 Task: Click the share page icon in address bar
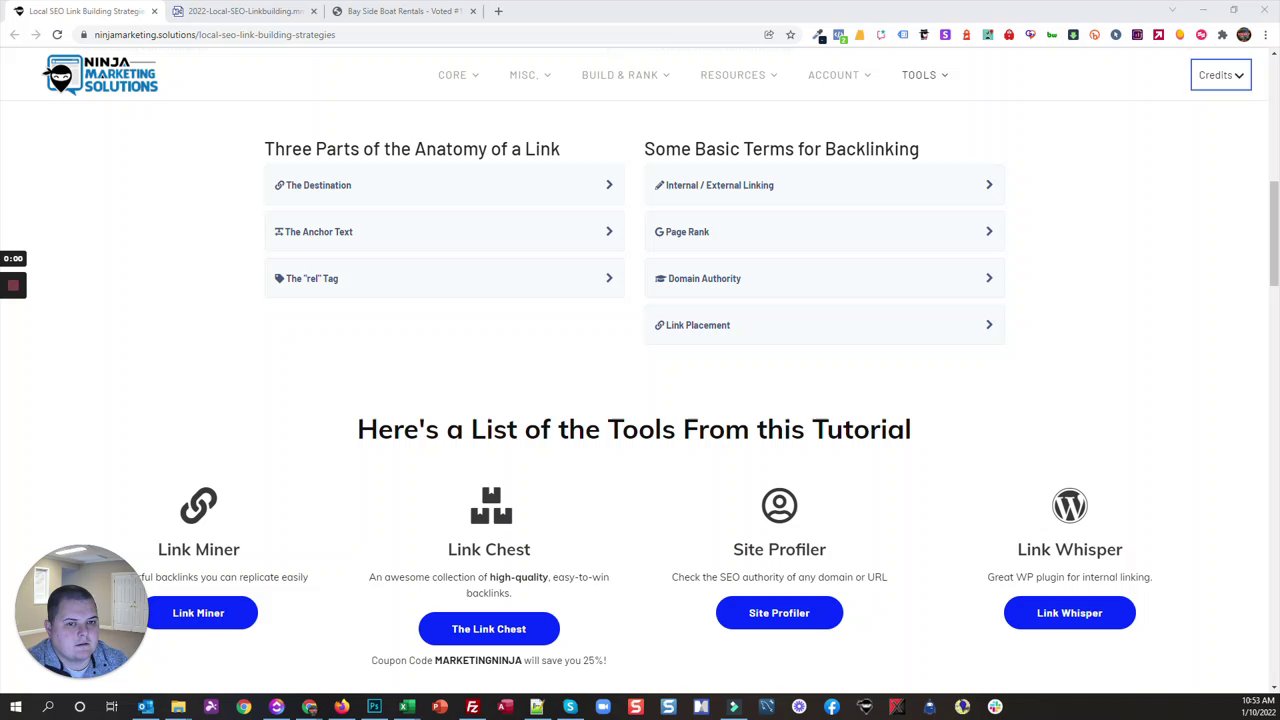pyautogui.click(x=768, y=35)
